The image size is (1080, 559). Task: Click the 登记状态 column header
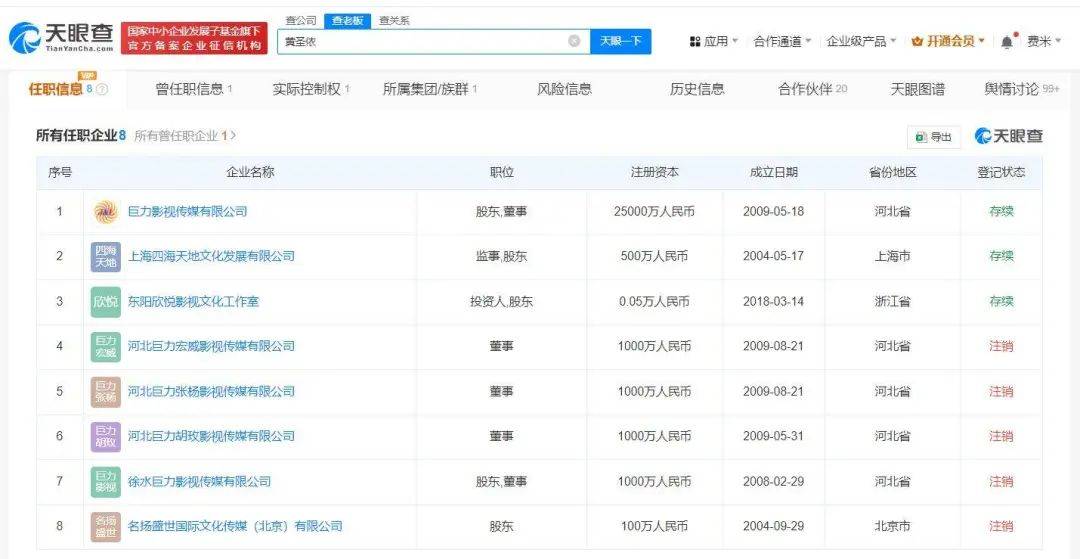coord(1001,172)
